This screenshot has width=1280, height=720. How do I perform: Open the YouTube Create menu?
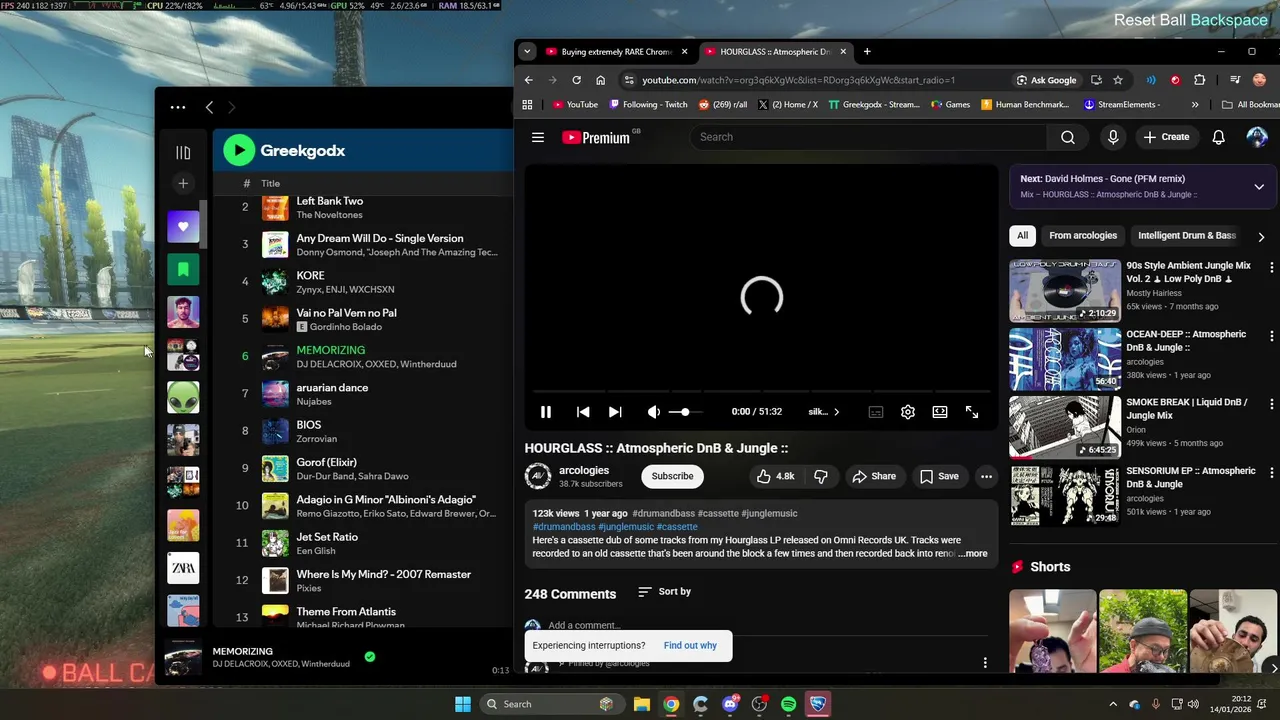click(1166, 137)
